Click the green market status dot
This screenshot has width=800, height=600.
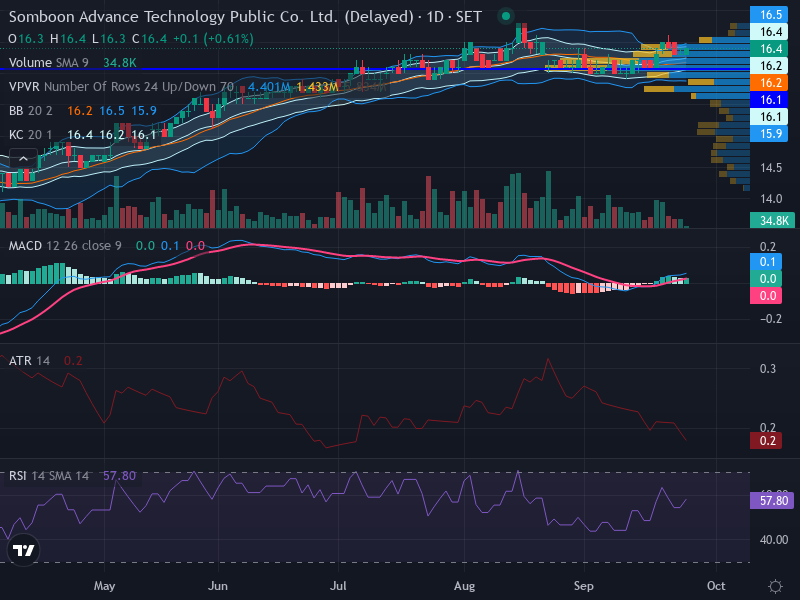point(506,16)
